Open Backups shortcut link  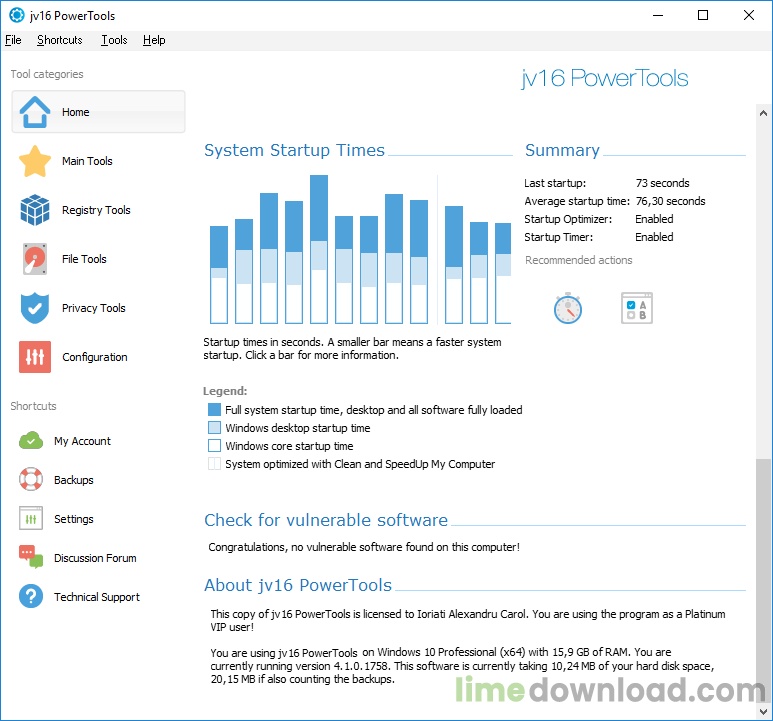74,480
